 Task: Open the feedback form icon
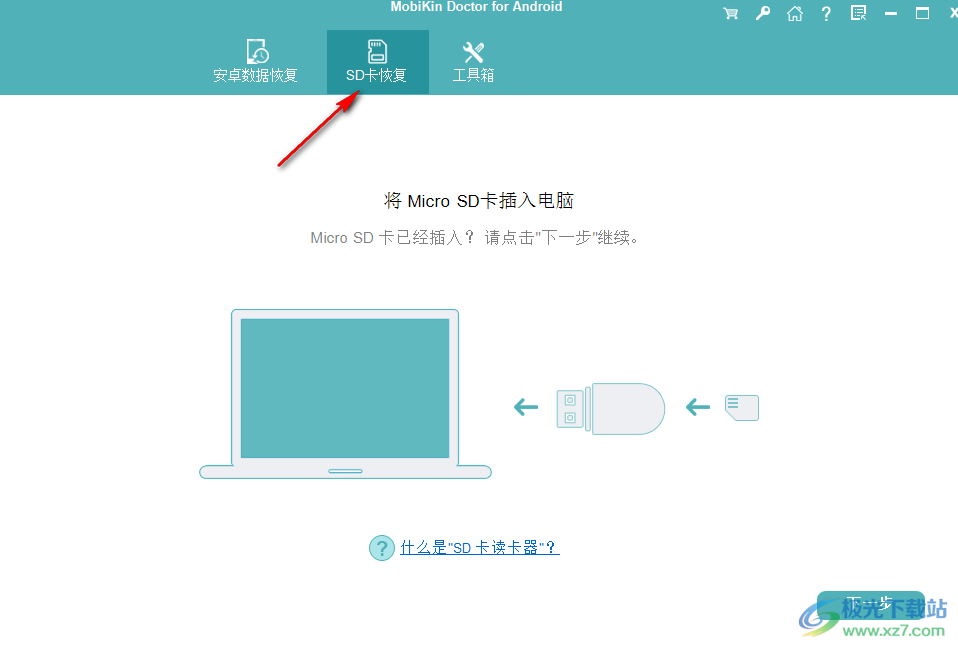point(858,14)
